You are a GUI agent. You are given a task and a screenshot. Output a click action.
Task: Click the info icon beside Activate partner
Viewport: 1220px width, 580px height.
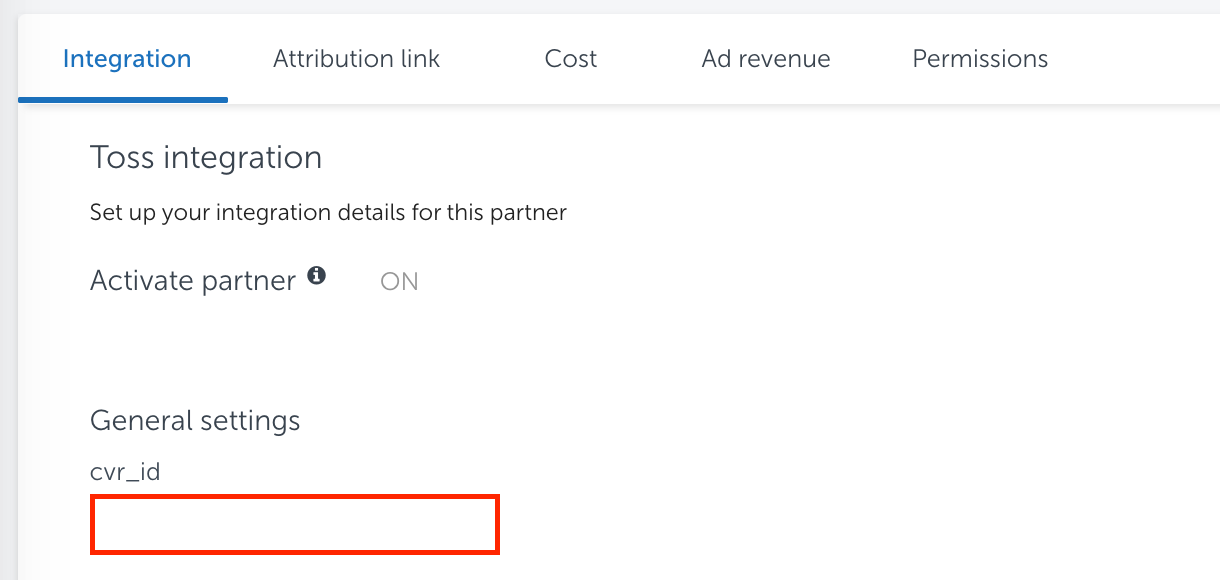[317, 276]
